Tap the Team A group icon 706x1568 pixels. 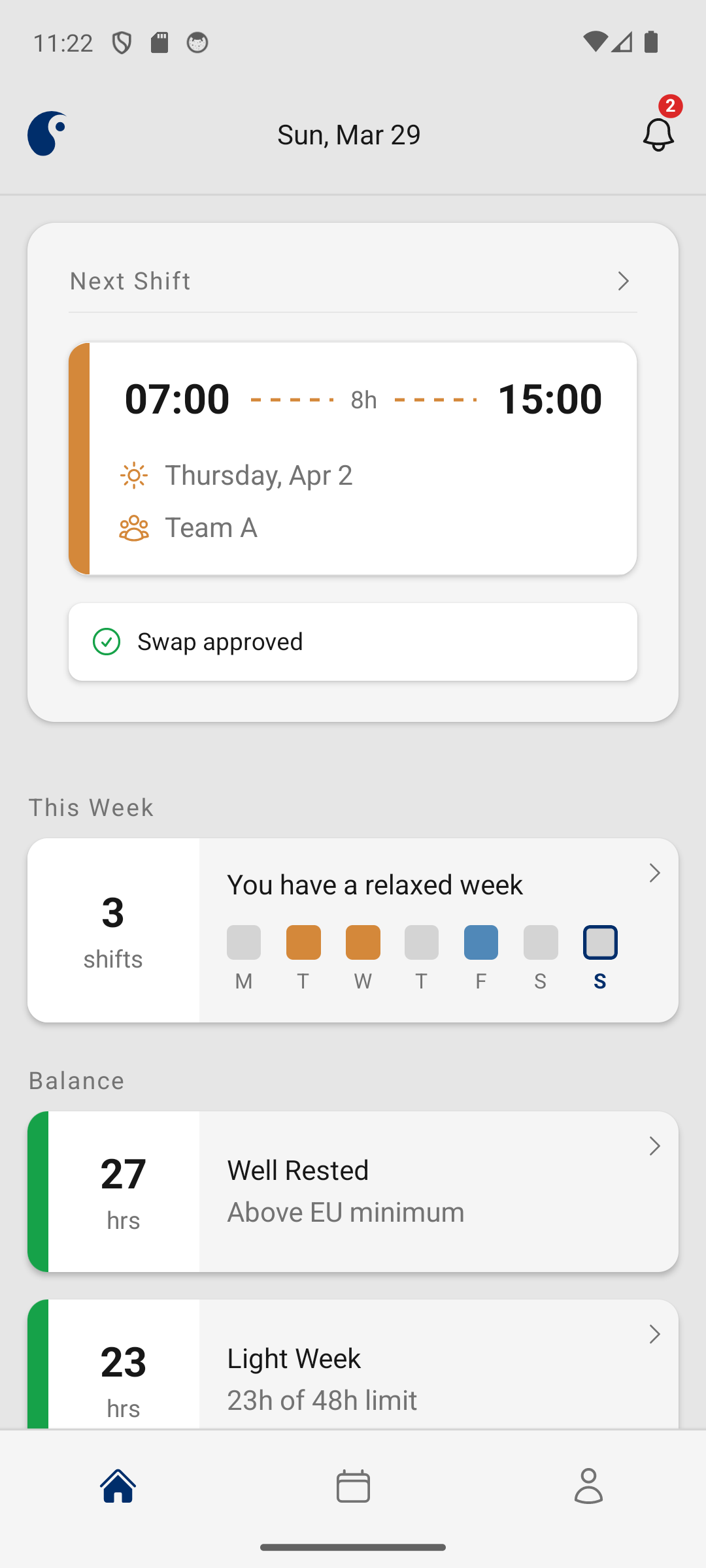[134, 528]
